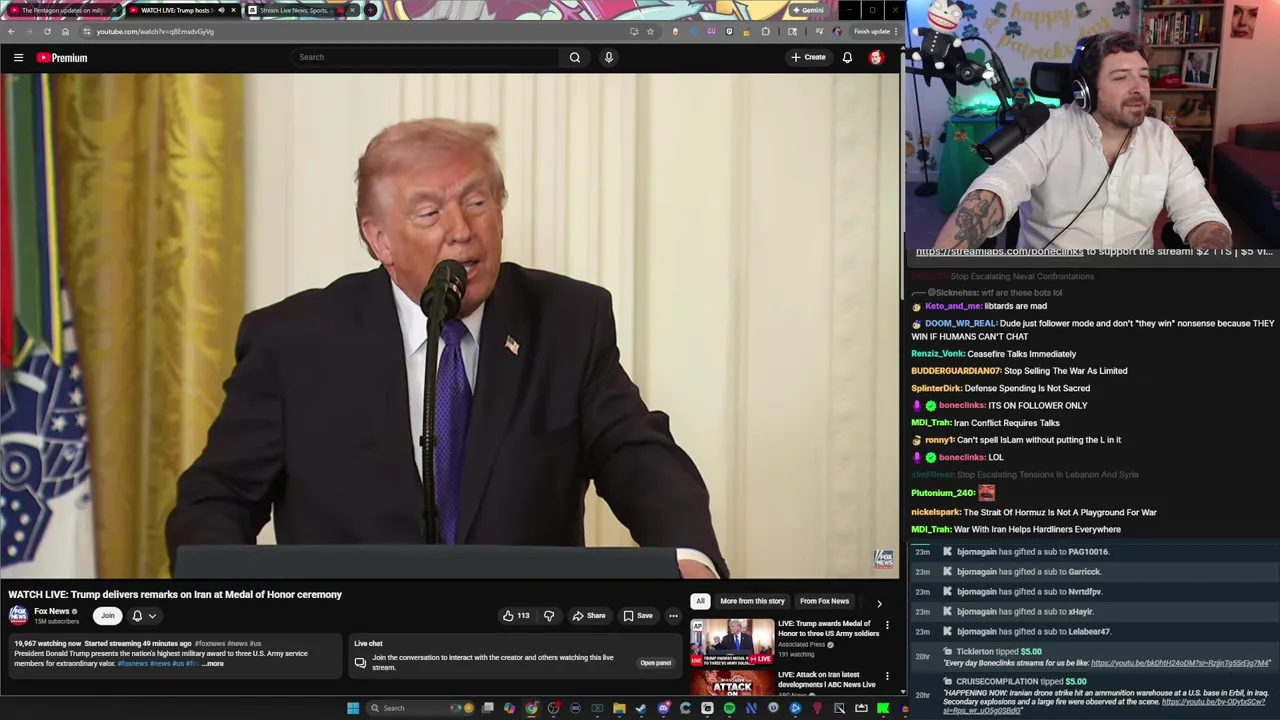Open the browser extensions puzzle icon

pos(766,31)
